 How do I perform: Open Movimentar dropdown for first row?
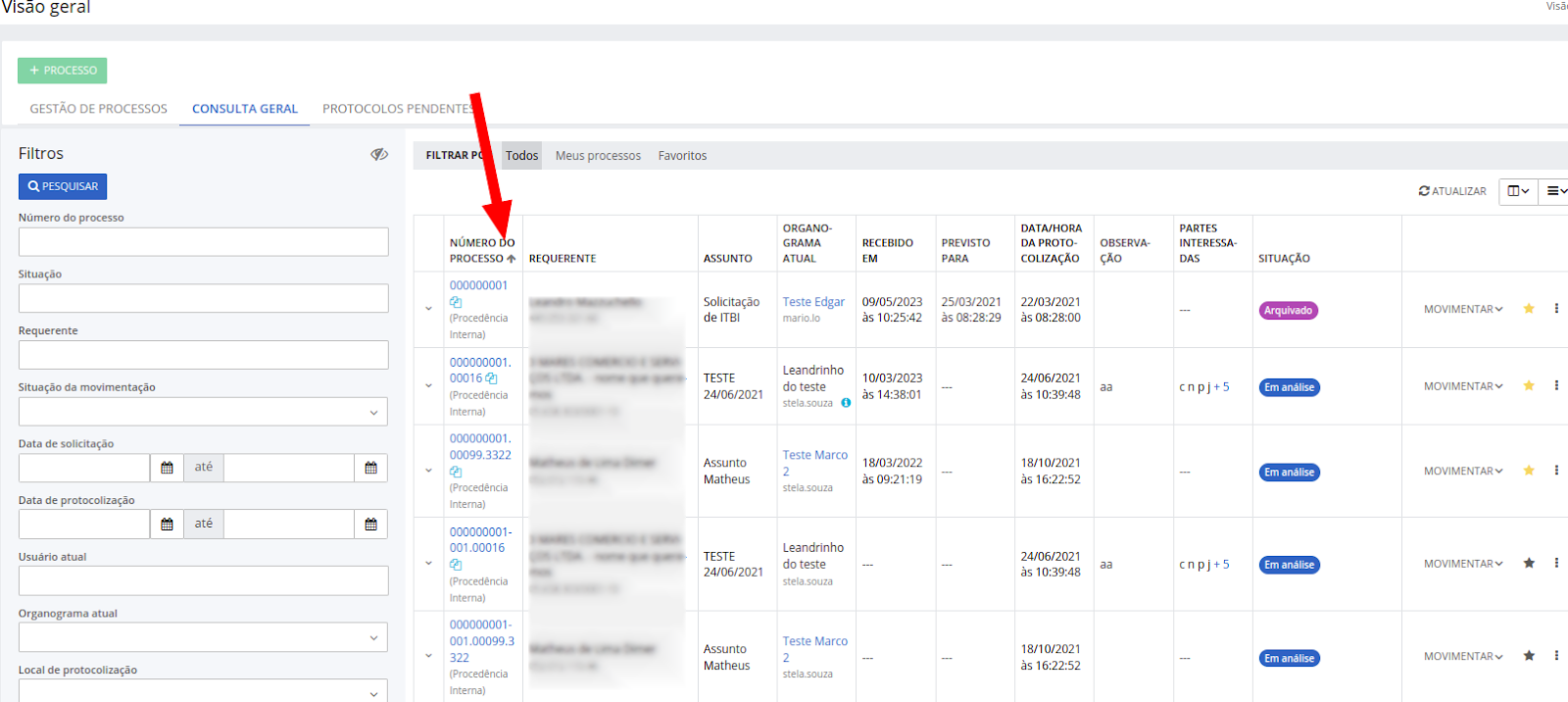[x=1462, y=310]
